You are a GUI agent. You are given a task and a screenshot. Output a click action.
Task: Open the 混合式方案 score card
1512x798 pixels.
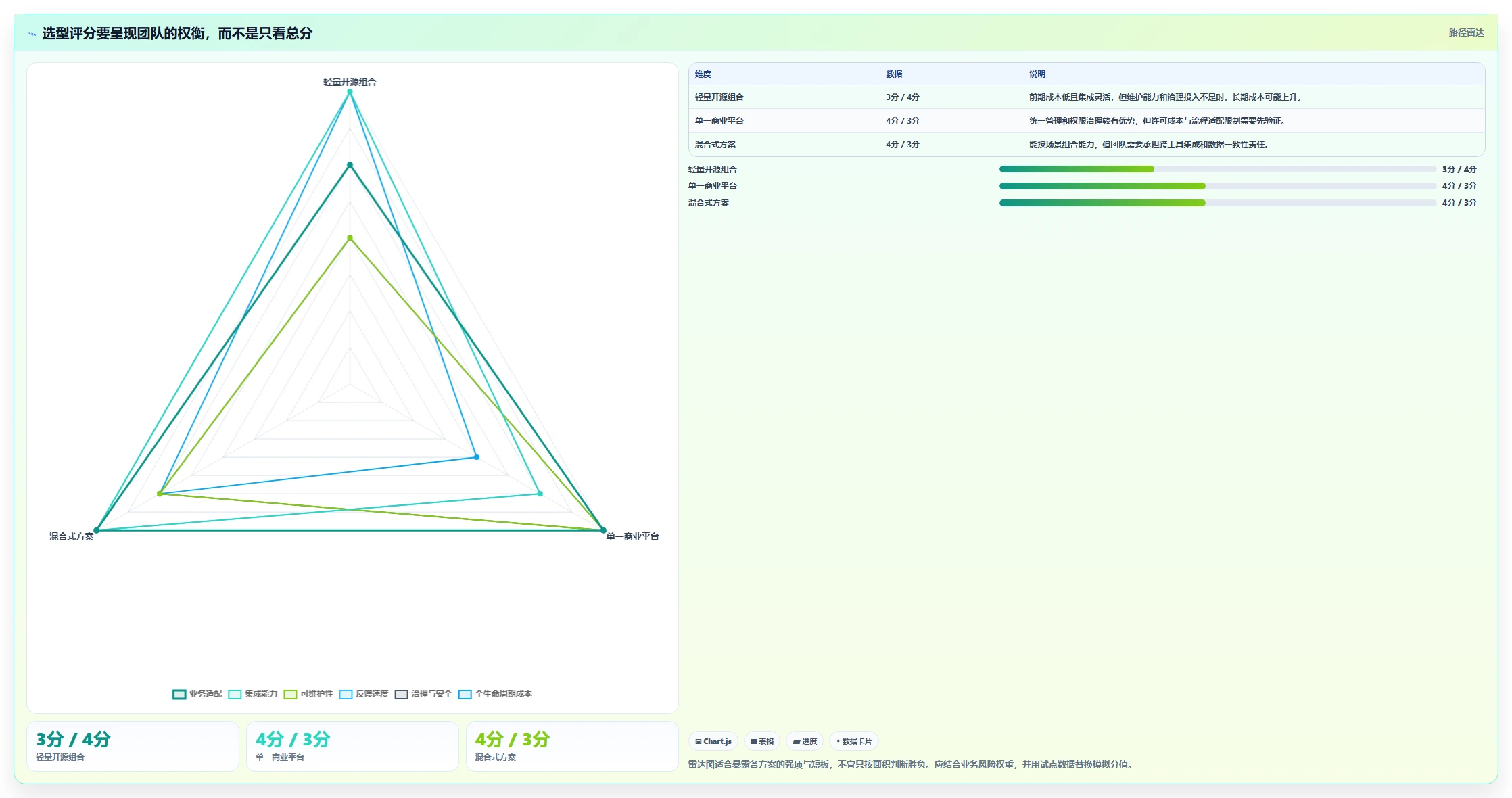pyautogui.click(x=572, y=746)
